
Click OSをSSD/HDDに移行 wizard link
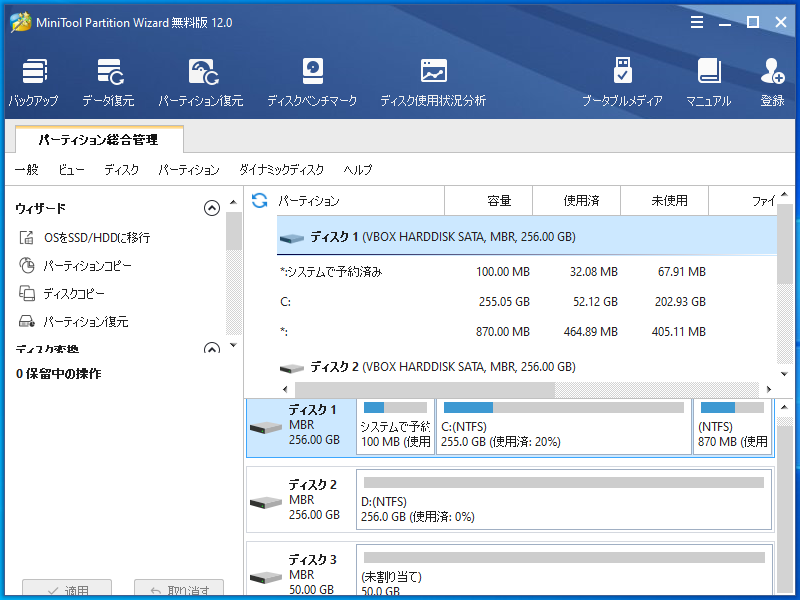tap(97, 238)
